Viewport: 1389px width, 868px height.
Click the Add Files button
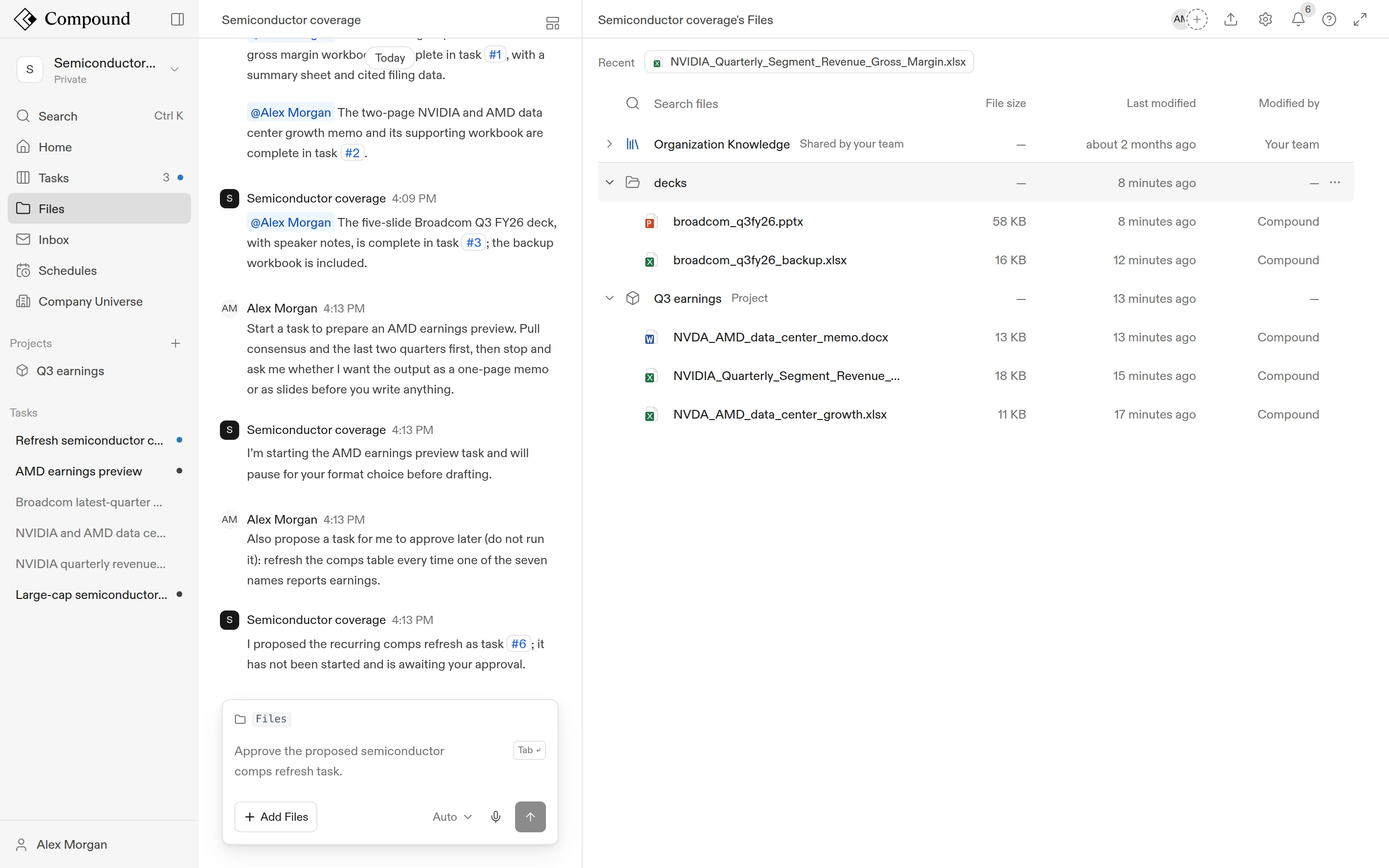tap(276, 816)
